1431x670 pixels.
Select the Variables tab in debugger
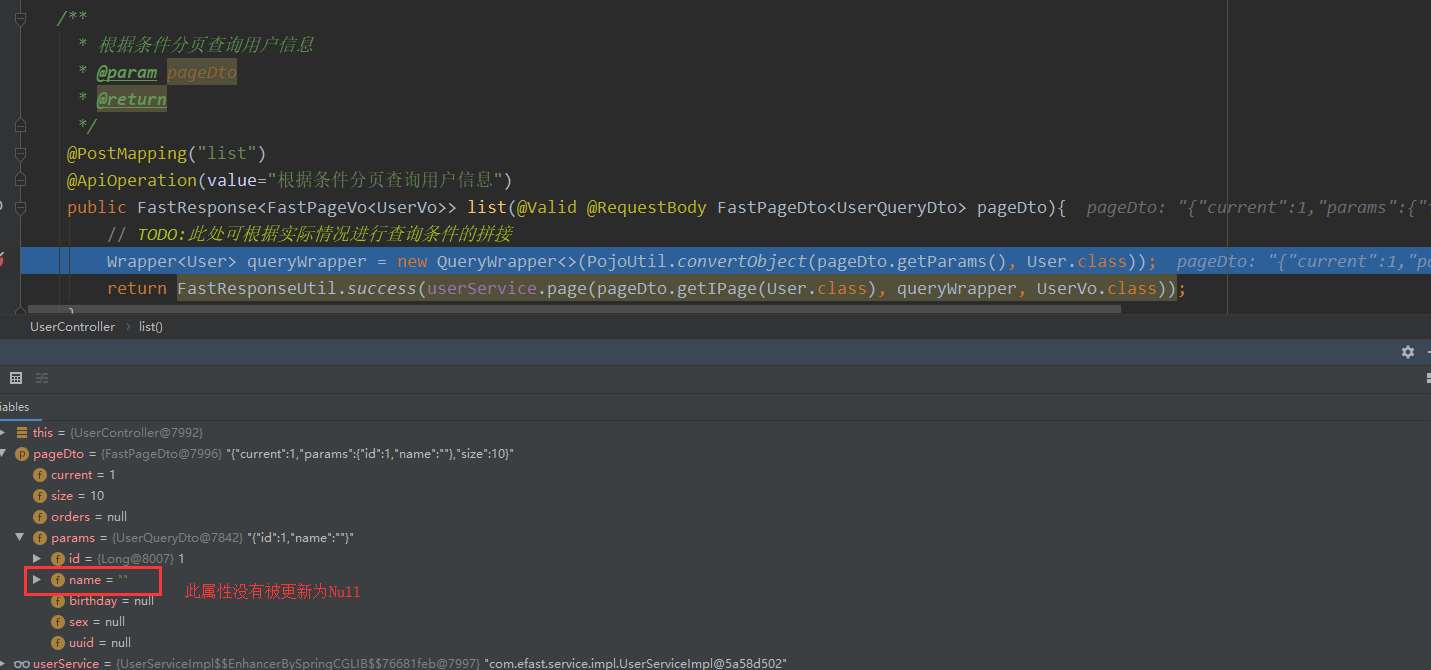pyautogui.click(x=14, y=407)
